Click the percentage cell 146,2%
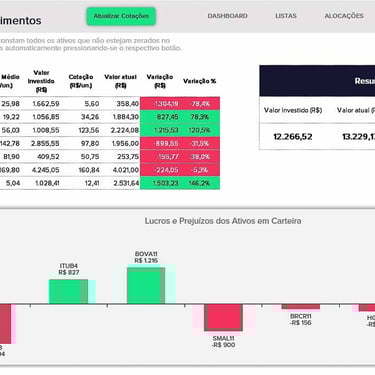Screen dimensions: 375x375 pos(200,183)
